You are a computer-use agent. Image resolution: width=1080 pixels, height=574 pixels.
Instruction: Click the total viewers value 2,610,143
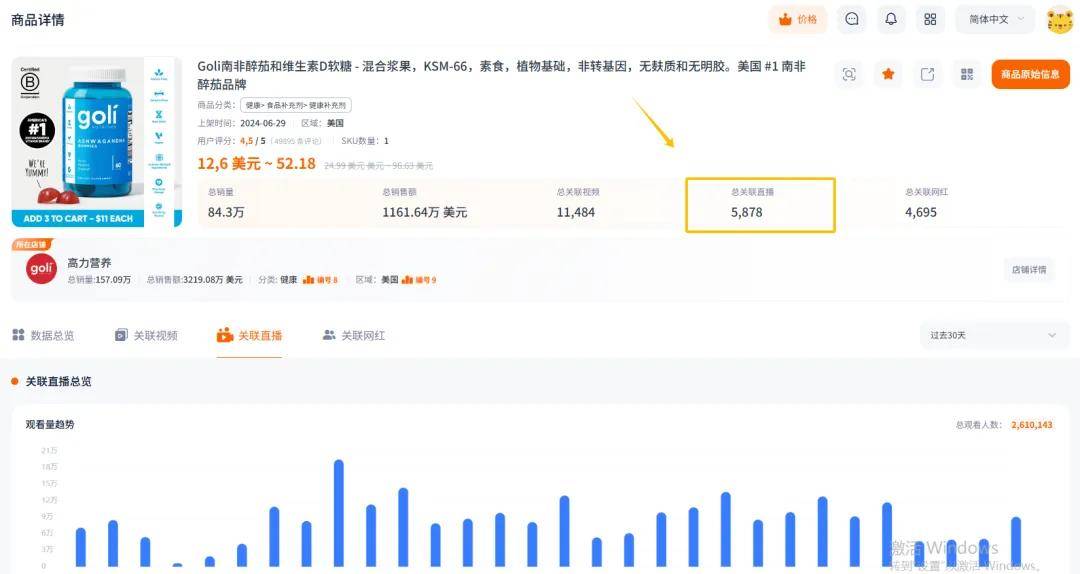[x=1032, y=425]
